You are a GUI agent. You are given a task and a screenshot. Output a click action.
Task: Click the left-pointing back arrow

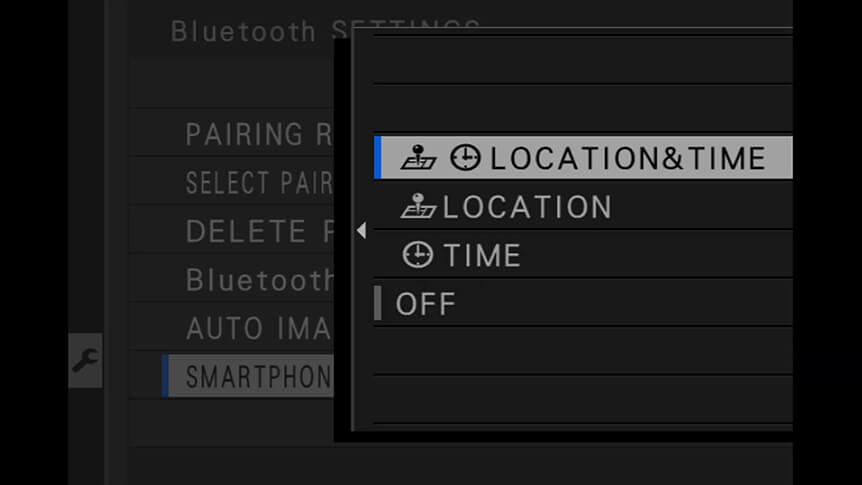tap(361, 230)
